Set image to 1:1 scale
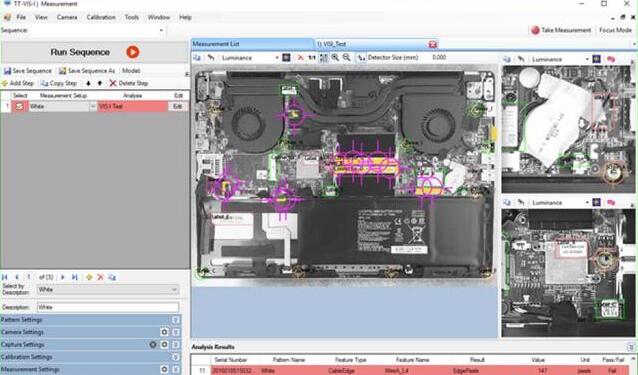Viewport: 638px width, 375px height. [x=312, y=58]
